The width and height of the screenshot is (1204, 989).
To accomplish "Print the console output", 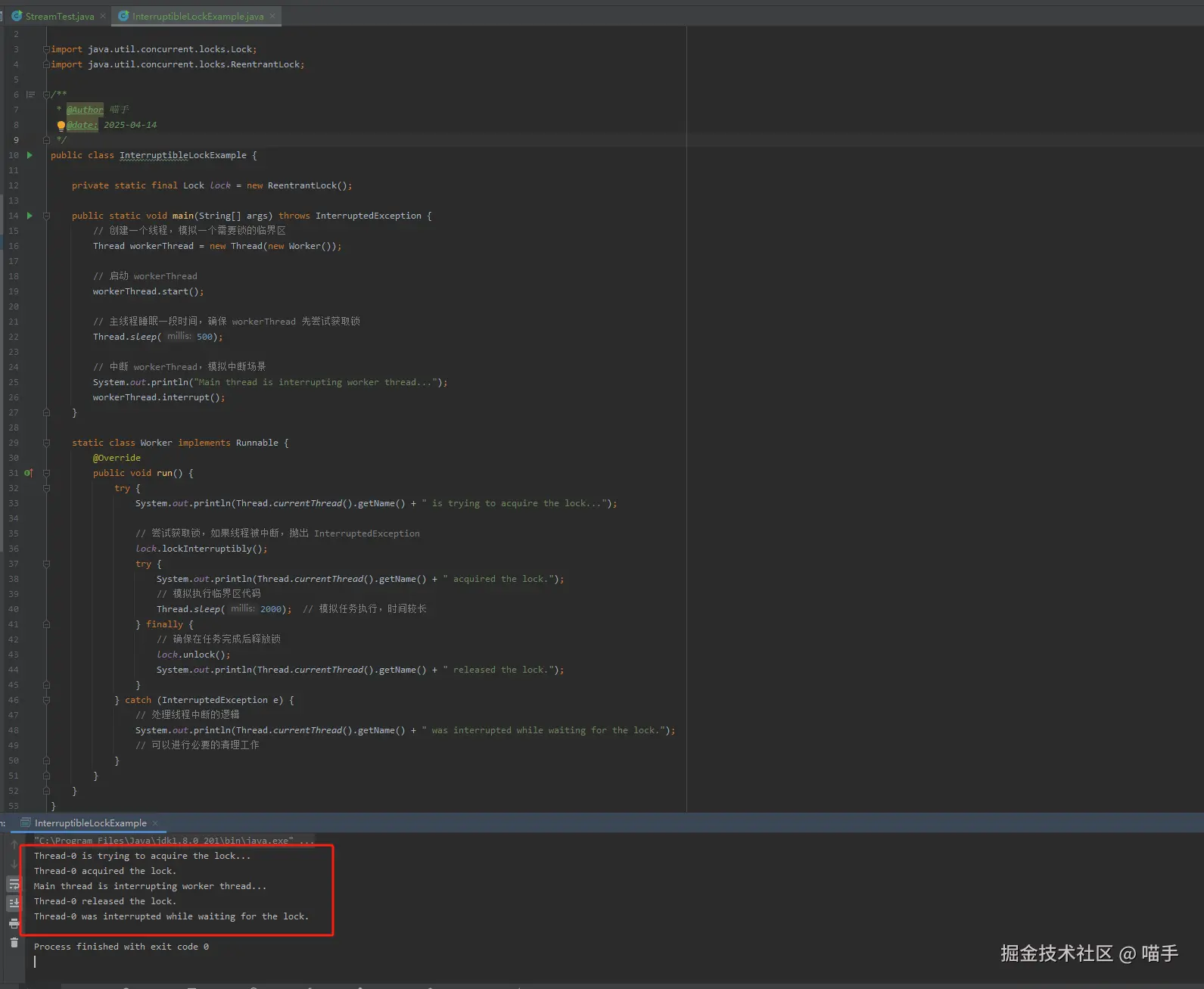I will (x=14, y=923).
